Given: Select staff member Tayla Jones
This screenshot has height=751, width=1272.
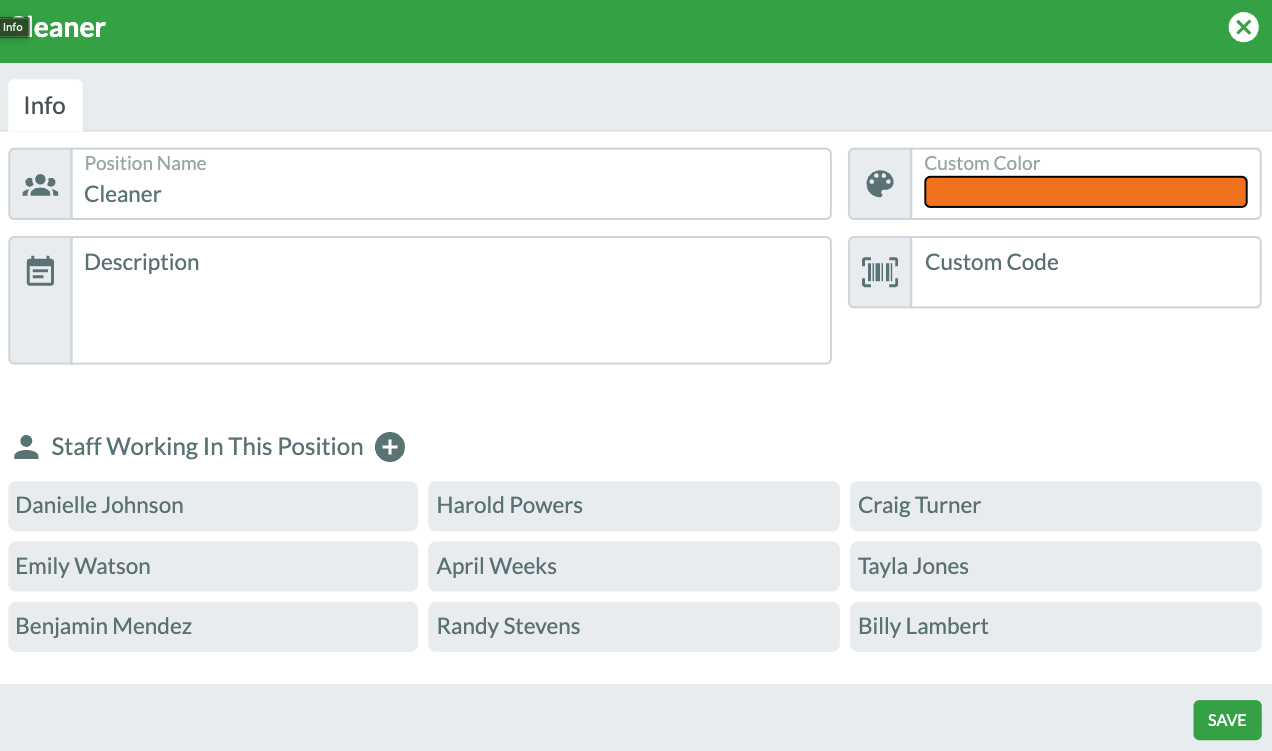Looking at the screenshot, I should tap(1056, 566).
